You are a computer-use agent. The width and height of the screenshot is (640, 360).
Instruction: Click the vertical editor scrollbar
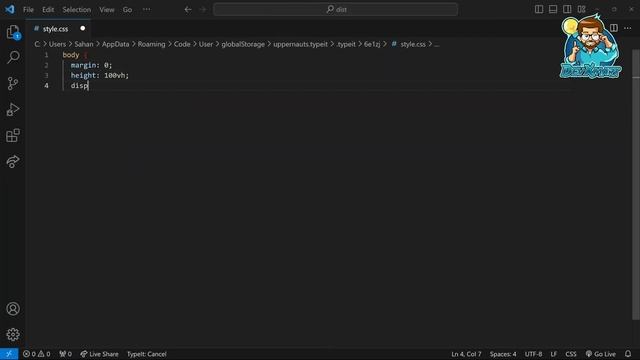(x=636, y=184)
